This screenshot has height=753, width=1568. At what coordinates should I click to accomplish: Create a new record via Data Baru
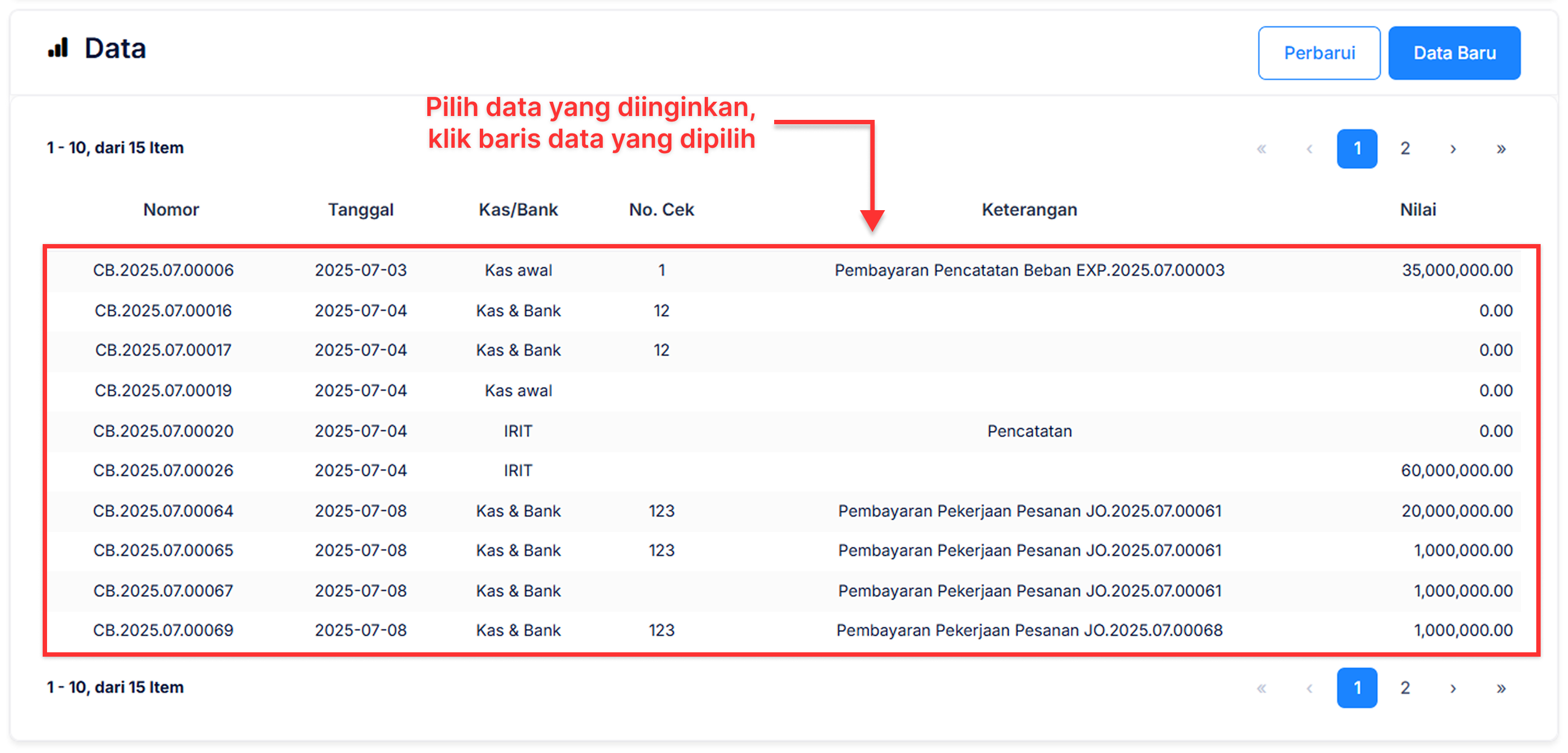[x=1455, y=53]
